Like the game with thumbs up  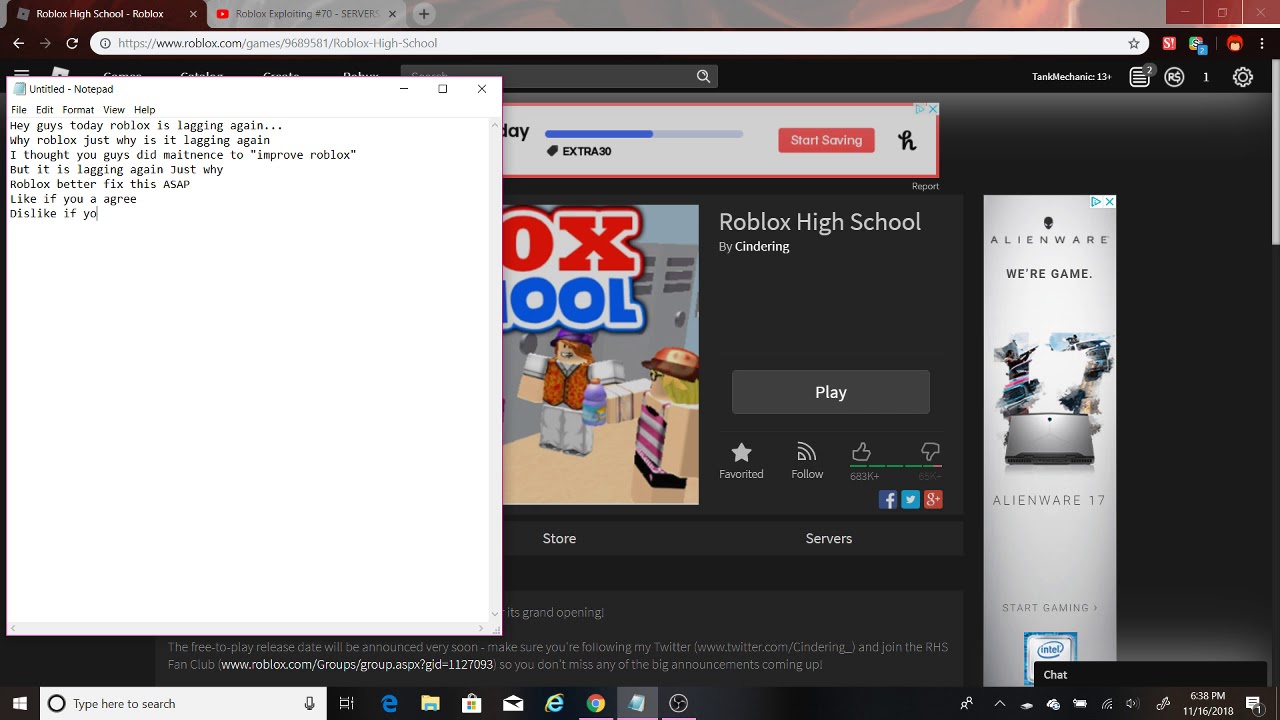coord(861,452)
